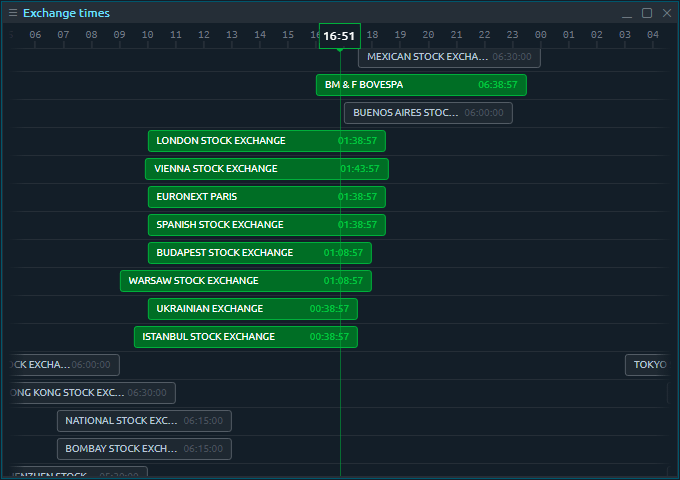
Task: Minimize the Exchange times panel
Action: pyautogui.click(x=627, y=13)
